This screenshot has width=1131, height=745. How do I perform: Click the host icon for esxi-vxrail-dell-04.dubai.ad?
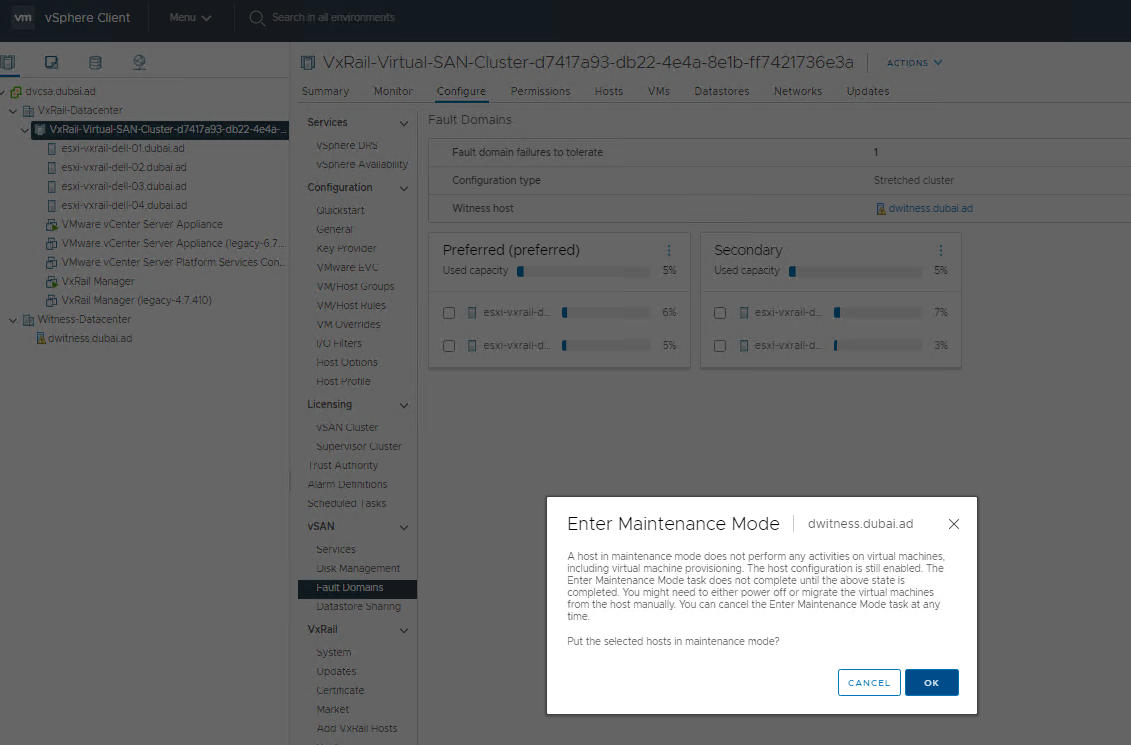(x=51, y=206)
